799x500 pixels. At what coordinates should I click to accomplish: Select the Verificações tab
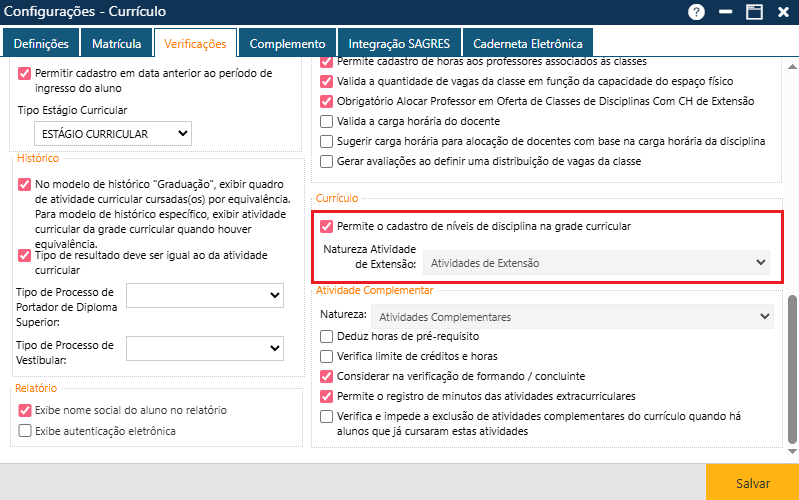tap(195, 44)
